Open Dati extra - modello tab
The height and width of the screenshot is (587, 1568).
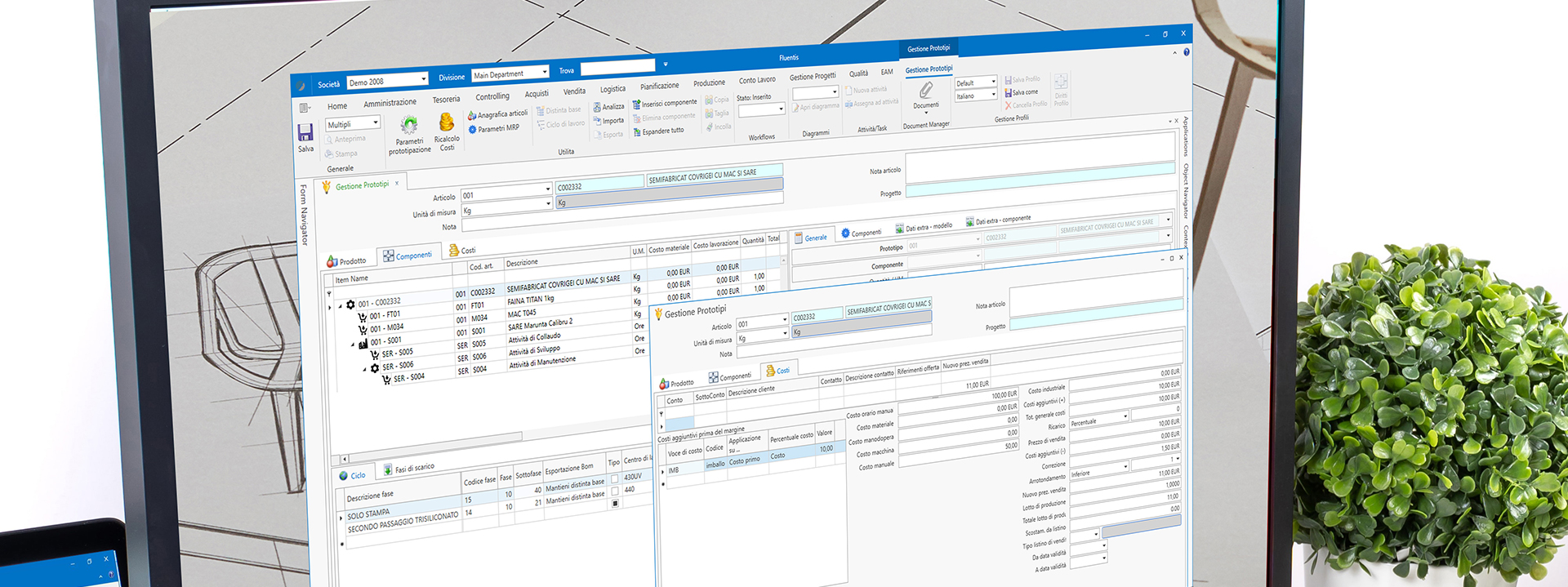924,227
